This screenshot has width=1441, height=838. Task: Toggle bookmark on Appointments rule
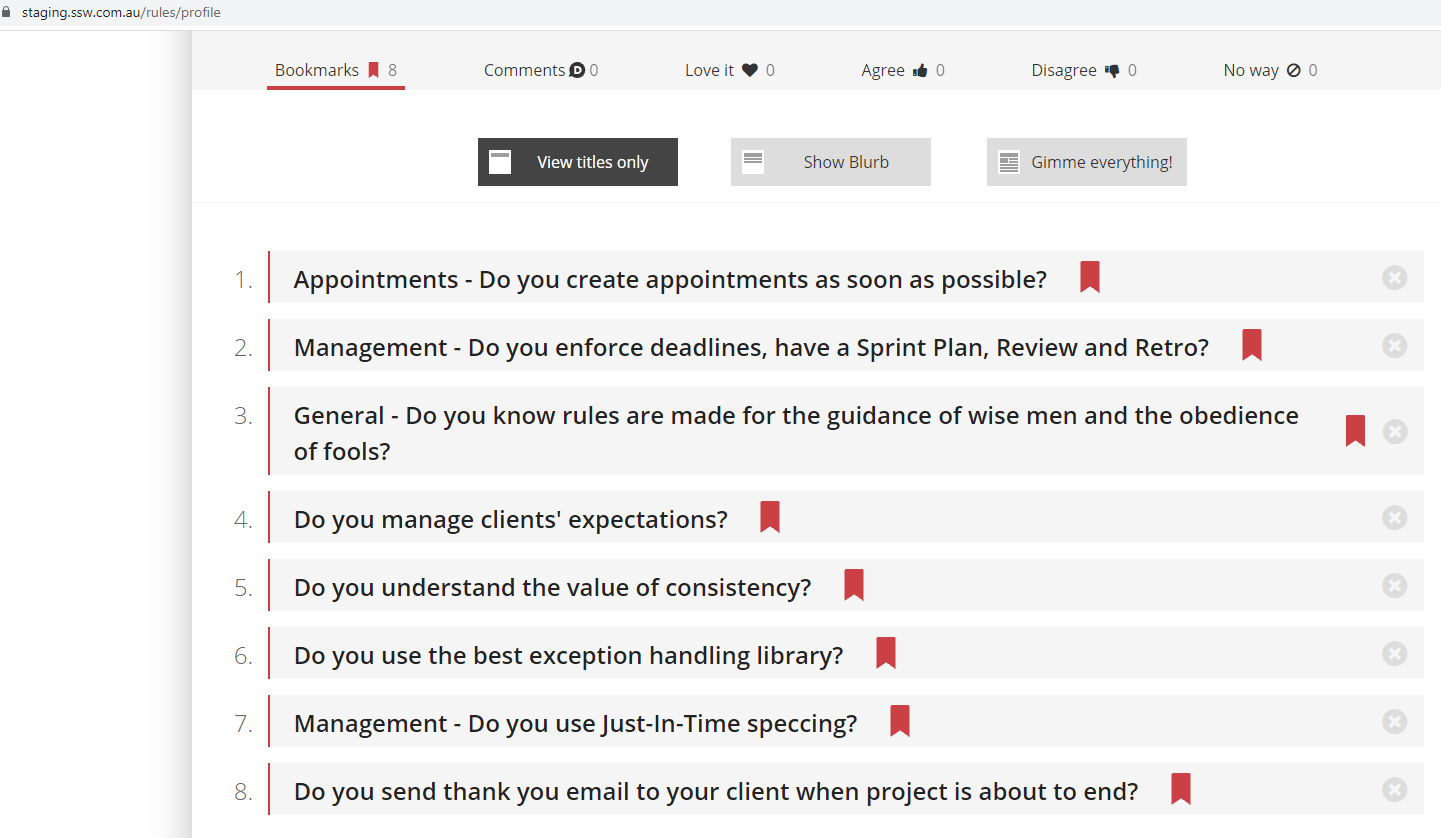point(1090,277)
